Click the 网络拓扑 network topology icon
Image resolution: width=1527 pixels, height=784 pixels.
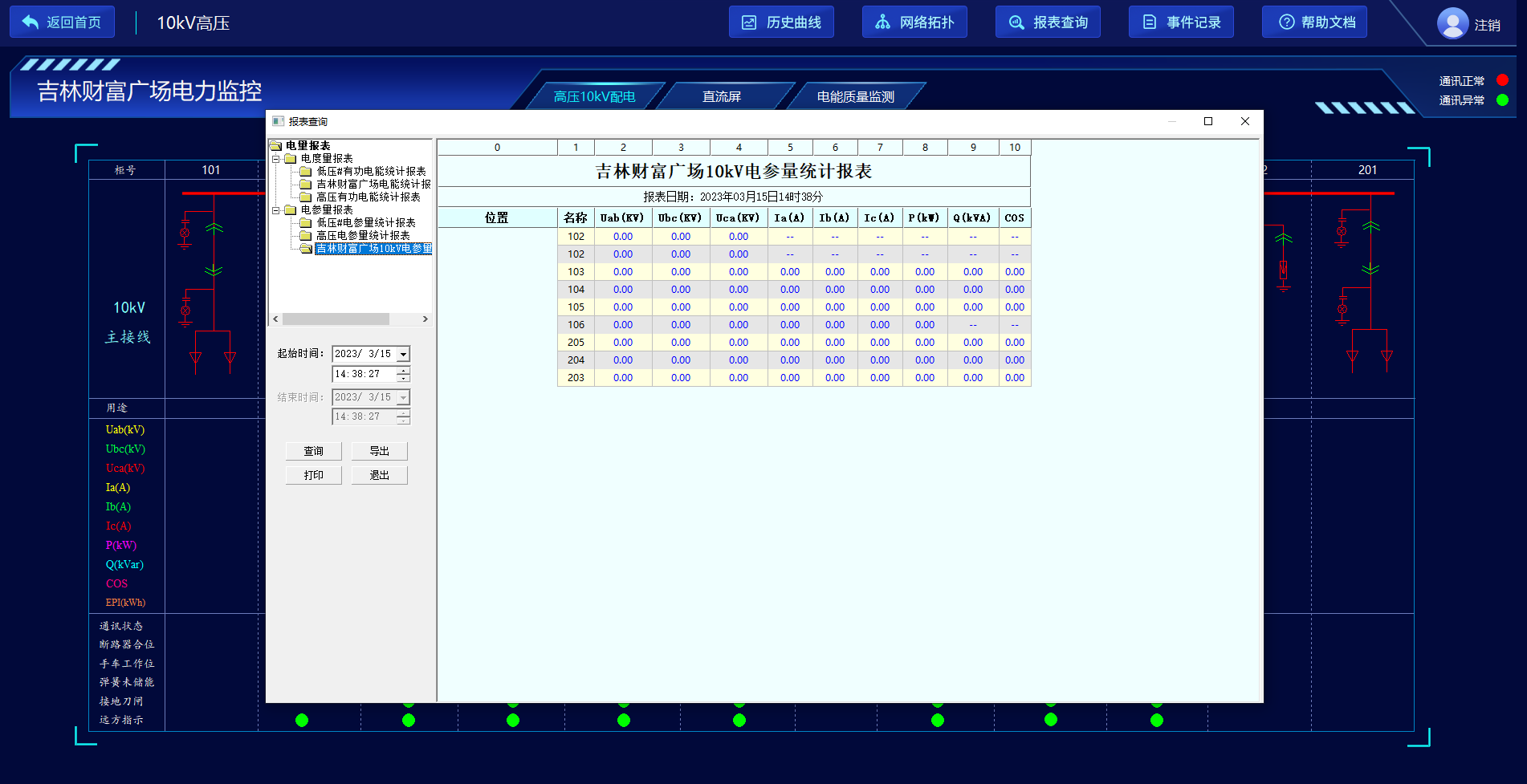tap(882, 22)
